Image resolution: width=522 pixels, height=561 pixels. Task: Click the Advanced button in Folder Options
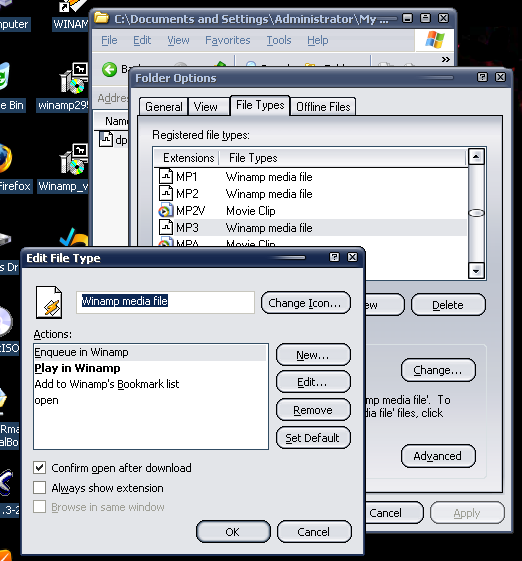pyautogui.click(x=438, y=456)
